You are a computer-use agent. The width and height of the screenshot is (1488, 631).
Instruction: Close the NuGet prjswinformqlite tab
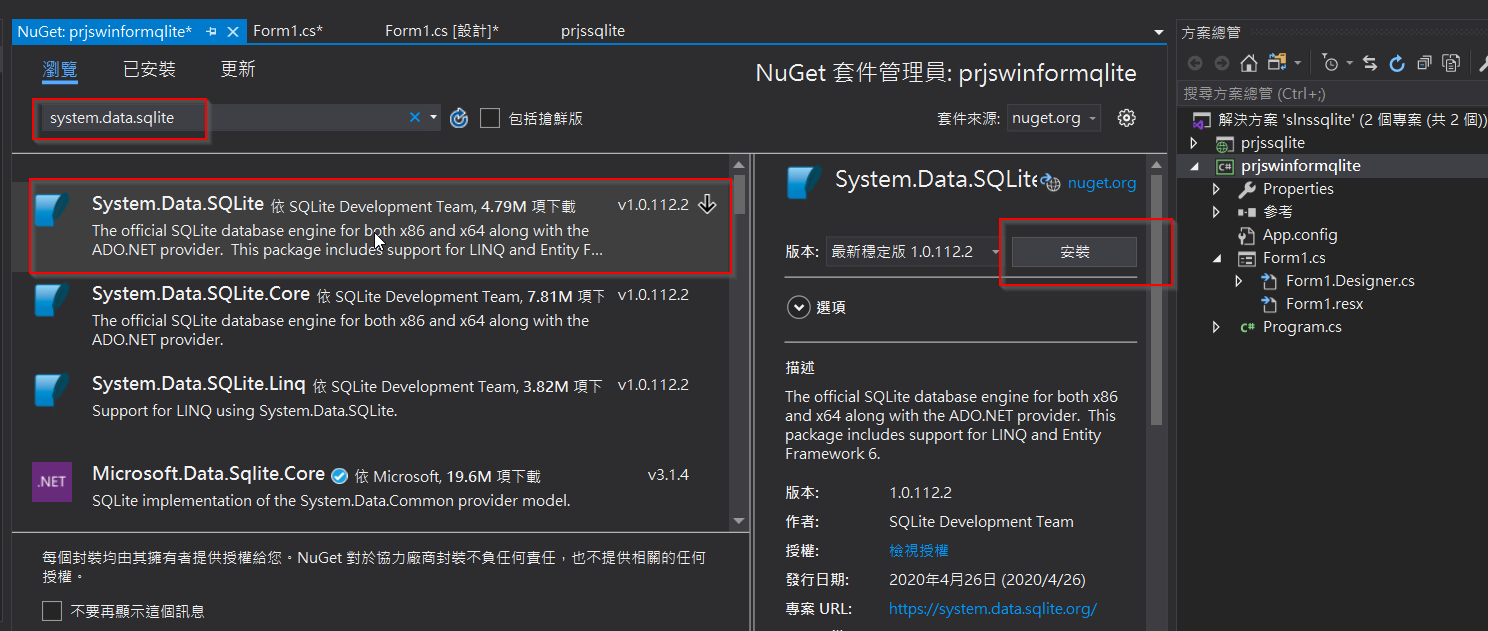(233, 31)
